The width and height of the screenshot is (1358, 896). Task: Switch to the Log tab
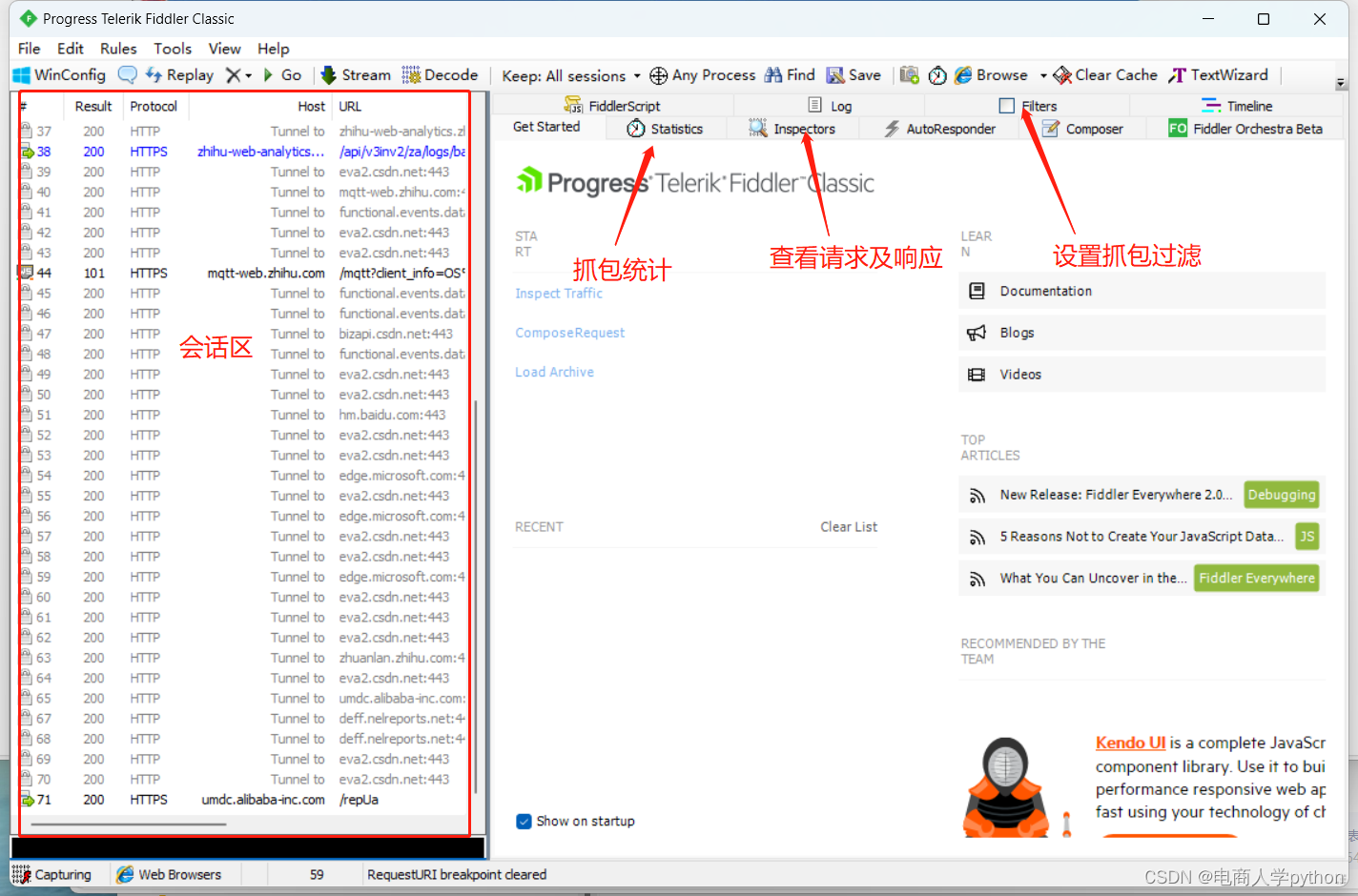831,106
